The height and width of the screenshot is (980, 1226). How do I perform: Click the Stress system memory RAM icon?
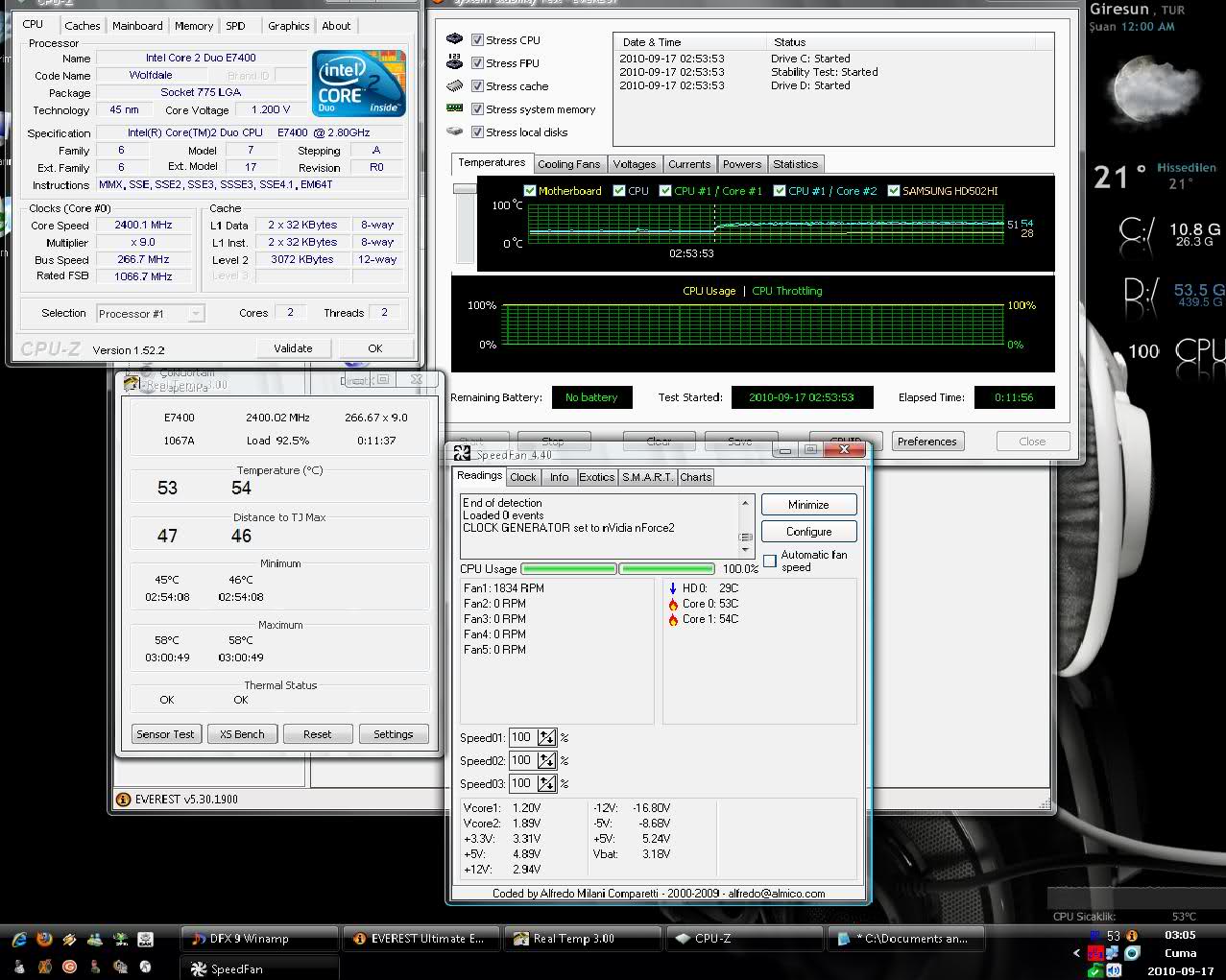pyautogui.click(x=455, y=108)
